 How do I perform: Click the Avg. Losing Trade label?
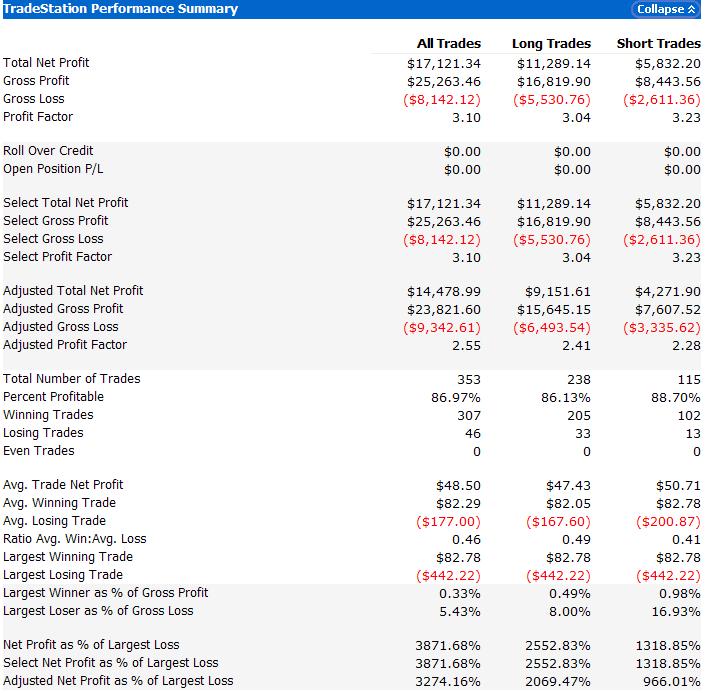(x=54, y=521)
